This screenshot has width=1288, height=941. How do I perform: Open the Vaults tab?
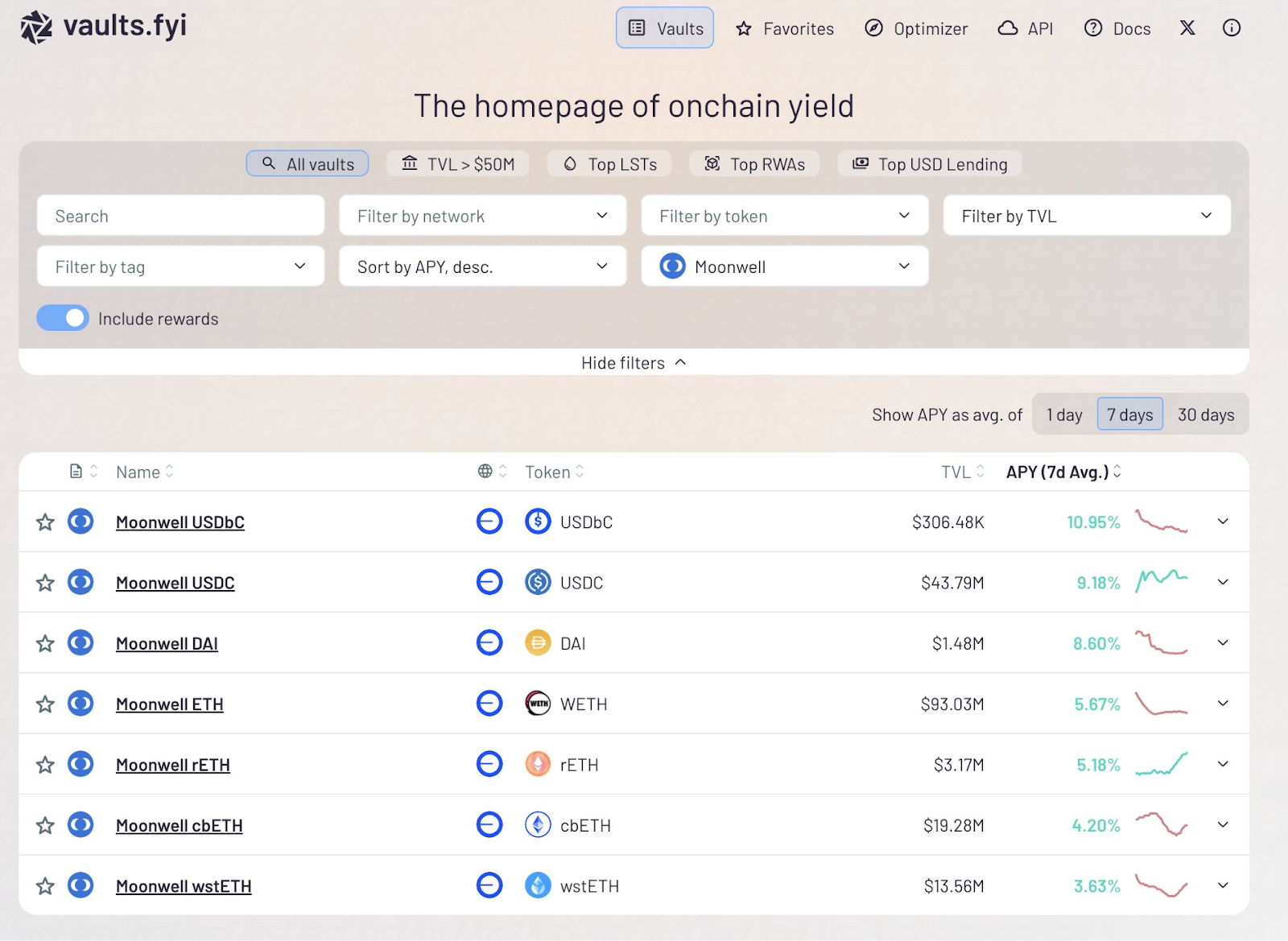665,28
